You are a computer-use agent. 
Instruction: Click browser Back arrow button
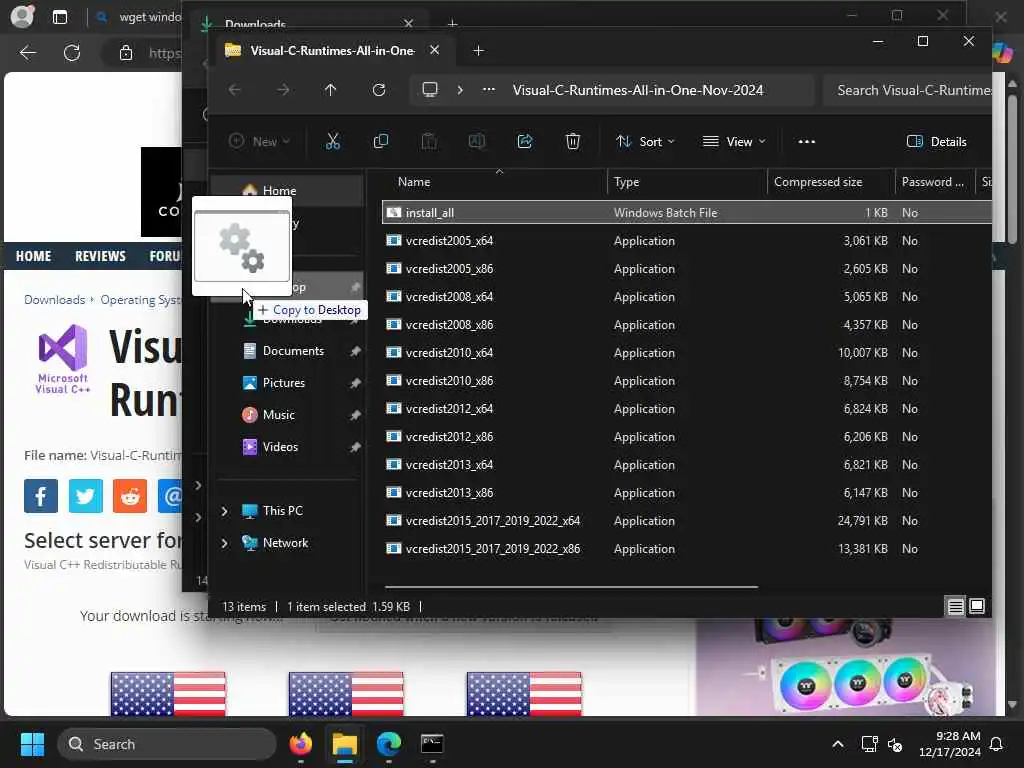click(x=27, y=53)
